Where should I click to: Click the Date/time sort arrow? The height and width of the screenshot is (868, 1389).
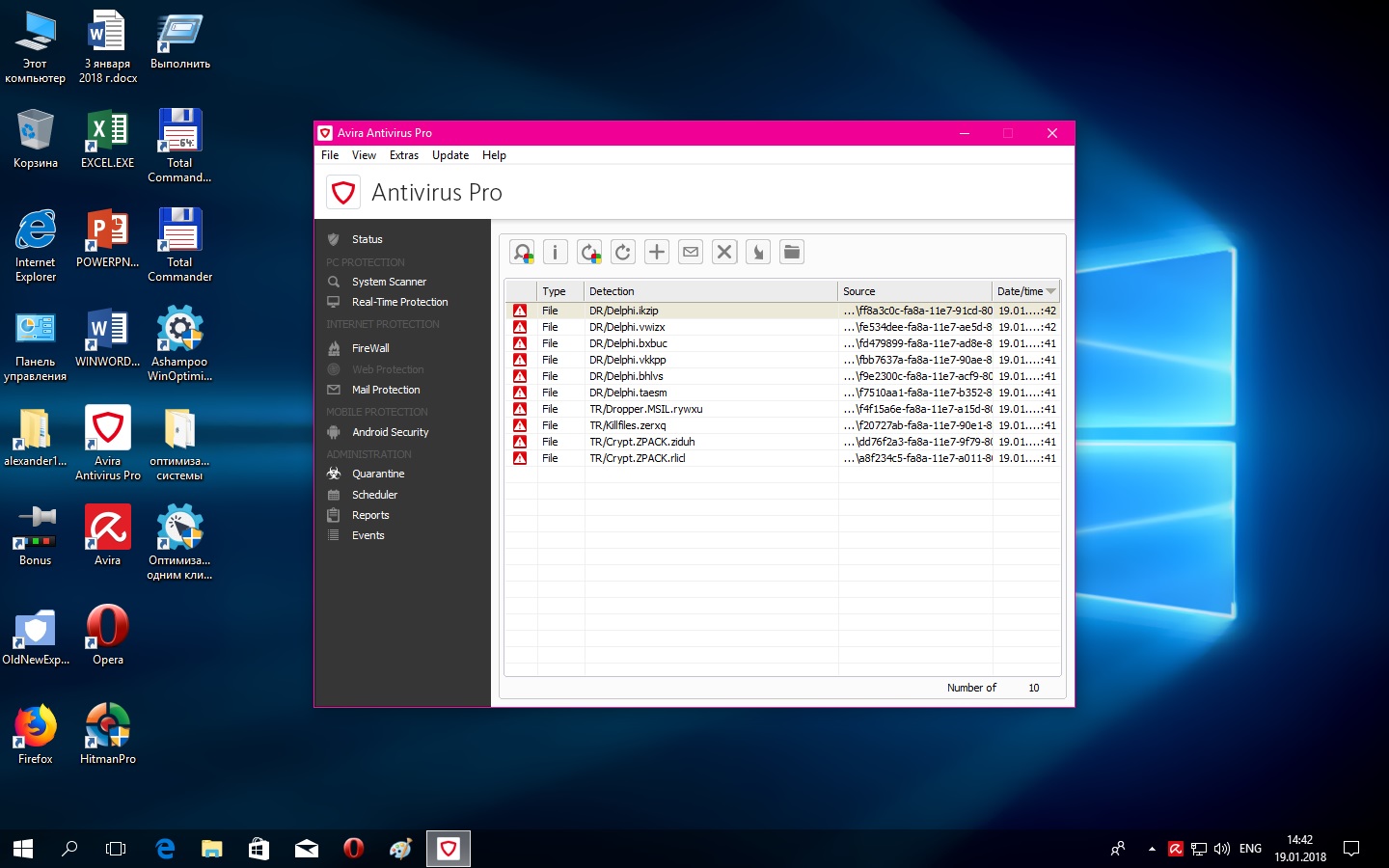1050,291
